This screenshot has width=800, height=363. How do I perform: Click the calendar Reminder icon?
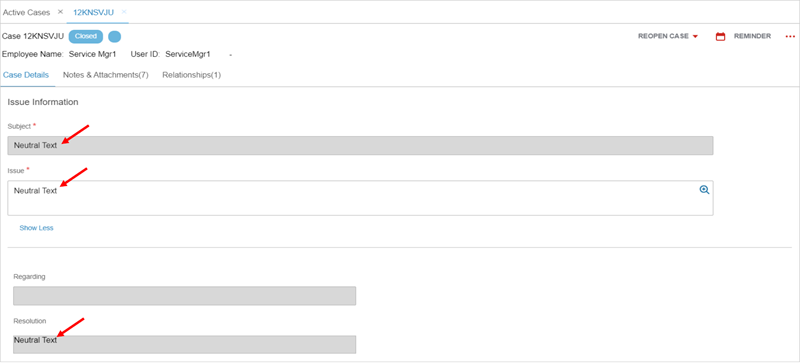720,36
